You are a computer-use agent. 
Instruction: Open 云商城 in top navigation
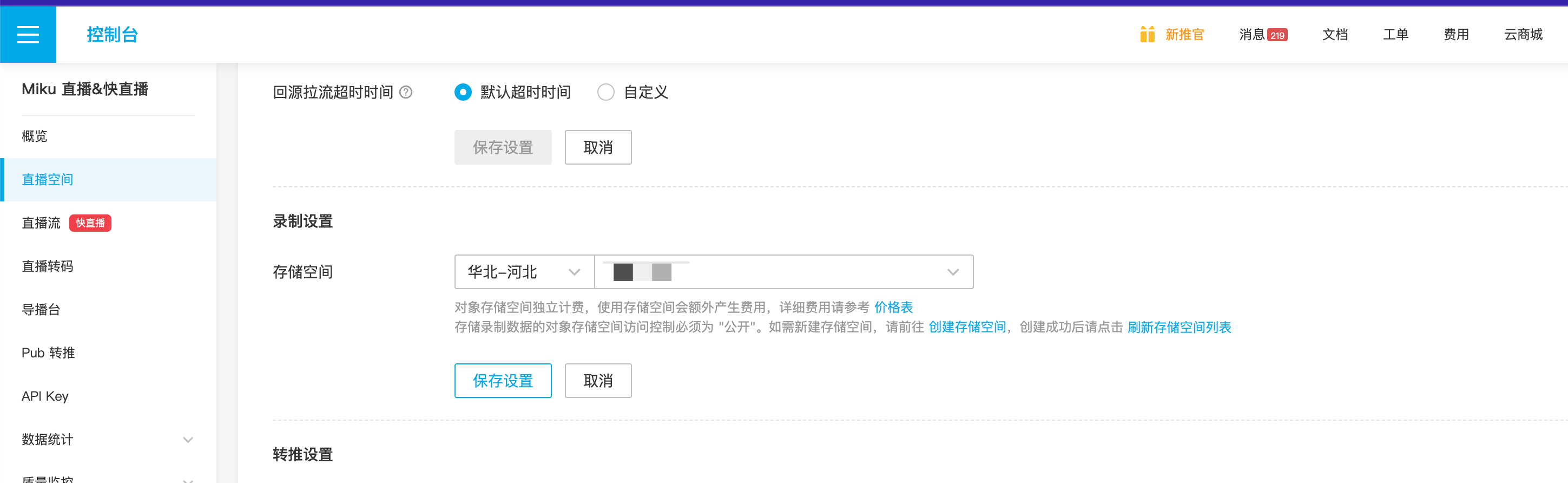[1524, 35]
